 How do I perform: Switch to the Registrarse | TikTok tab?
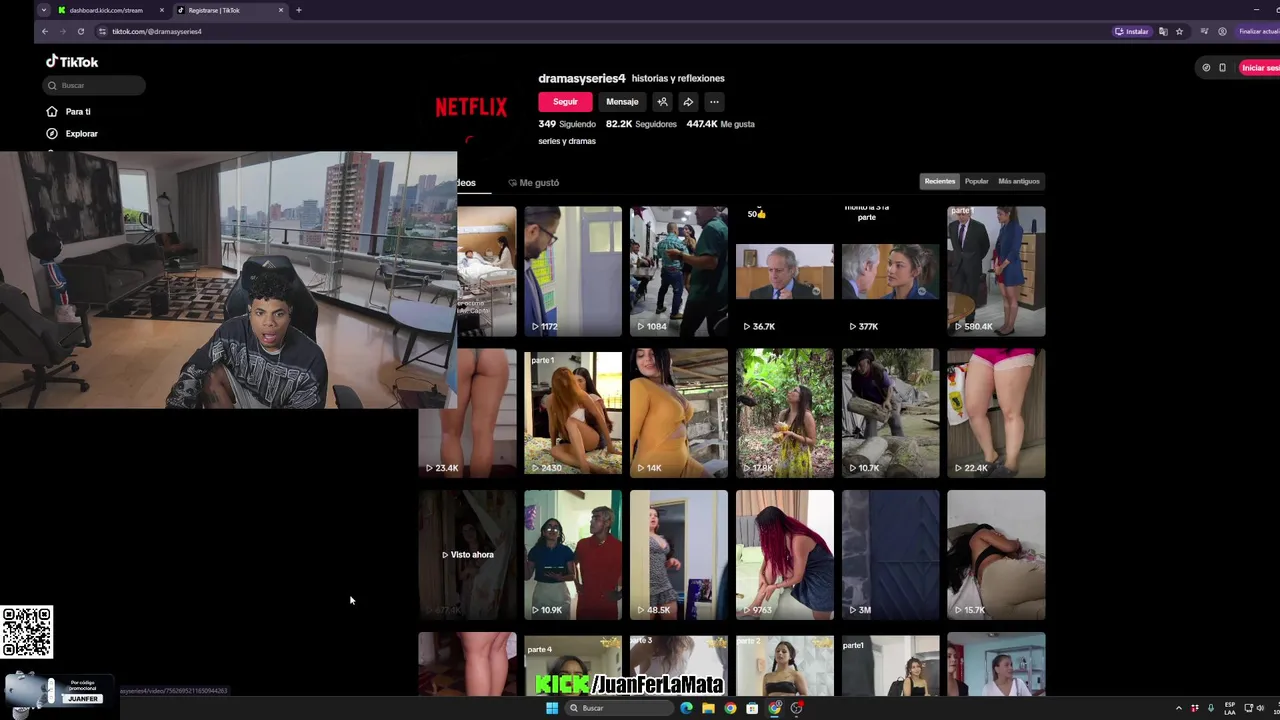(x=231, y=10)
